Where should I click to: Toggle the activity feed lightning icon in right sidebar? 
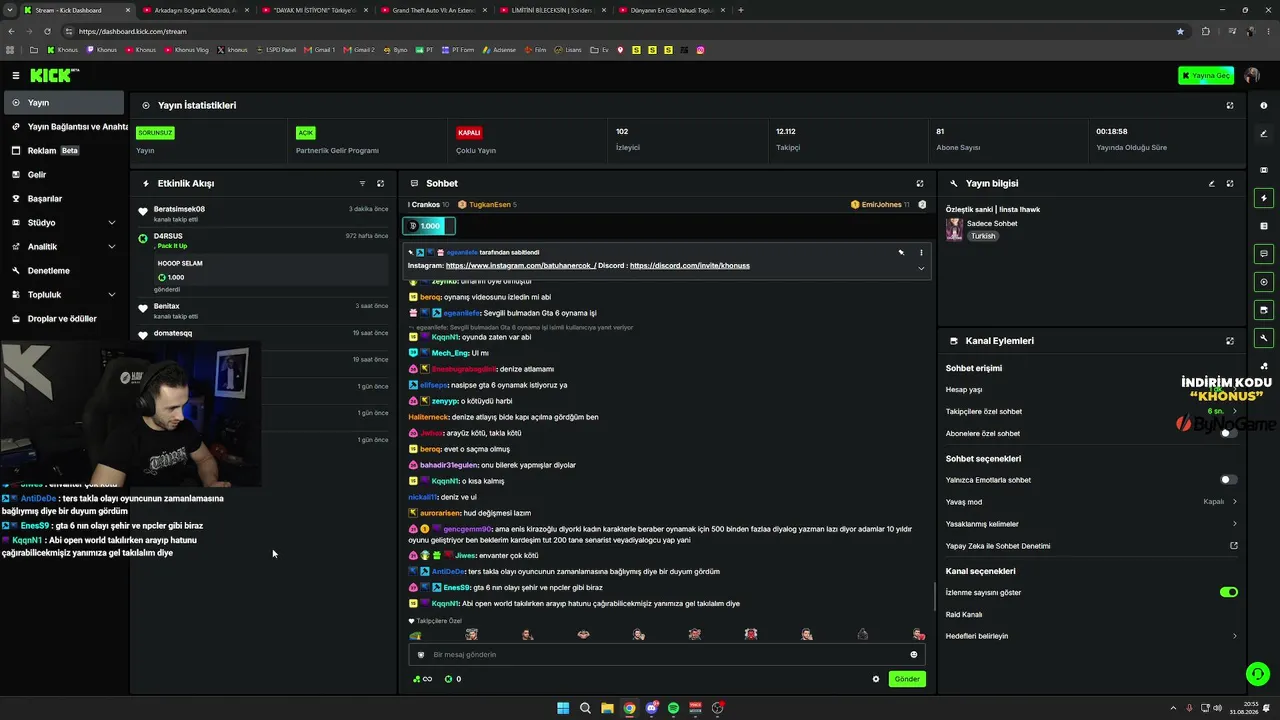1264,198
